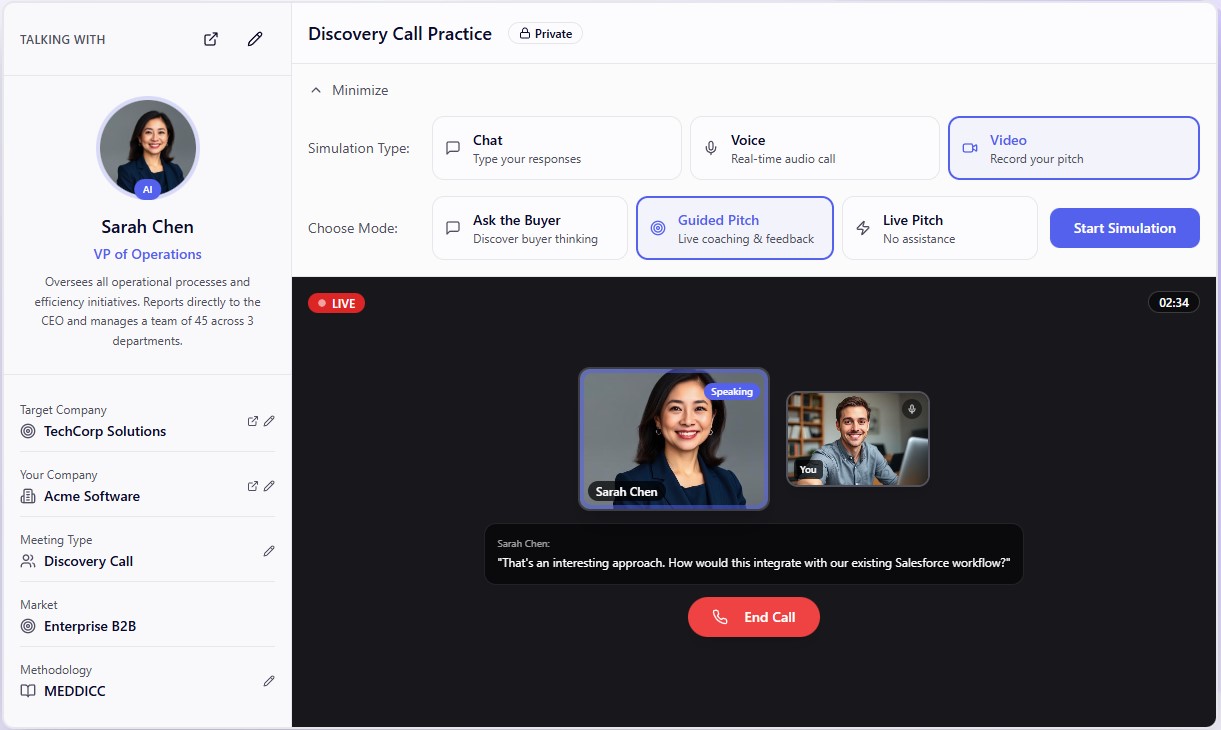Click the people icon beside Discovery Call

28,561
